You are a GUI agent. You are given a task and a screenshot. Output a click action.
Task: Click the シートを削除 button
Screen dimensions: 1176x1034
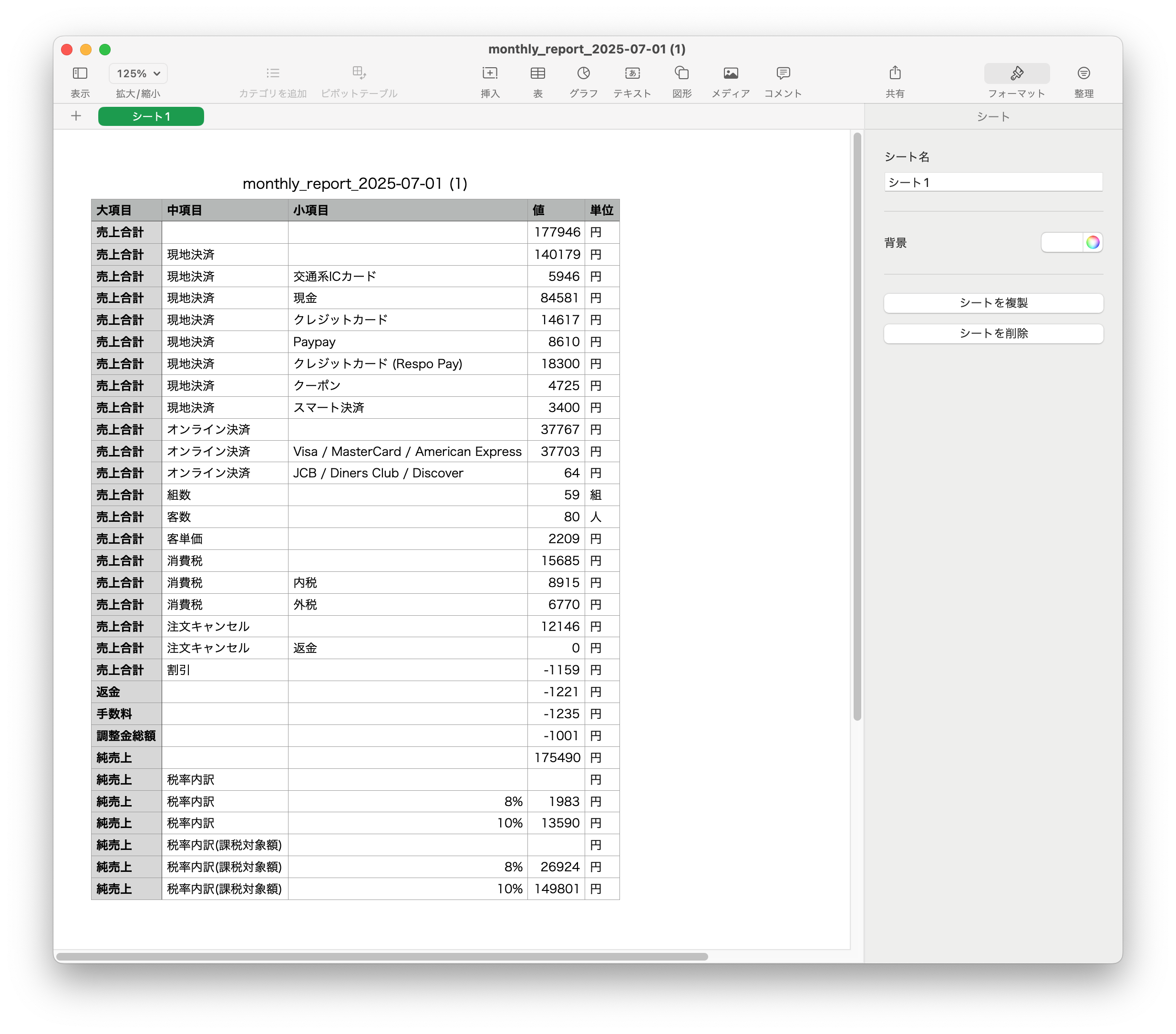993,334
